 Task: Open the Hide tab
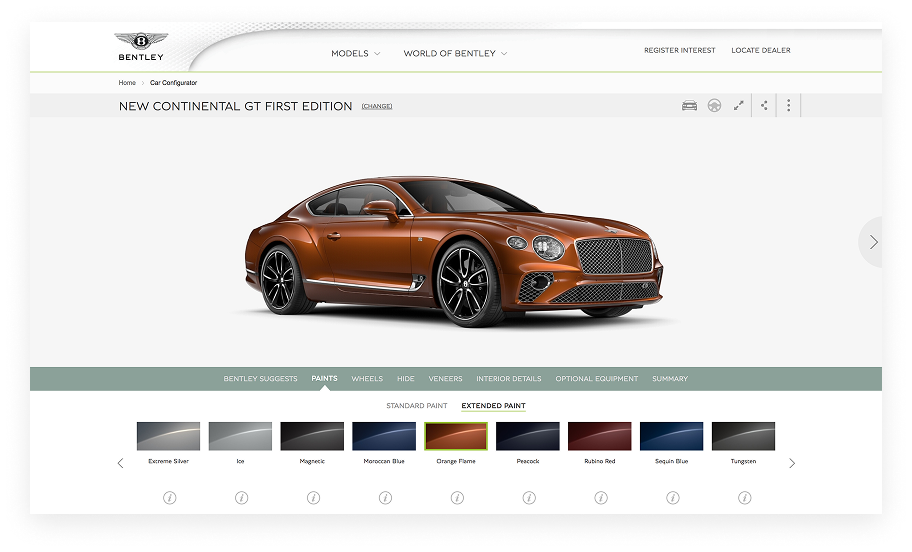click(x=406, y=379)
